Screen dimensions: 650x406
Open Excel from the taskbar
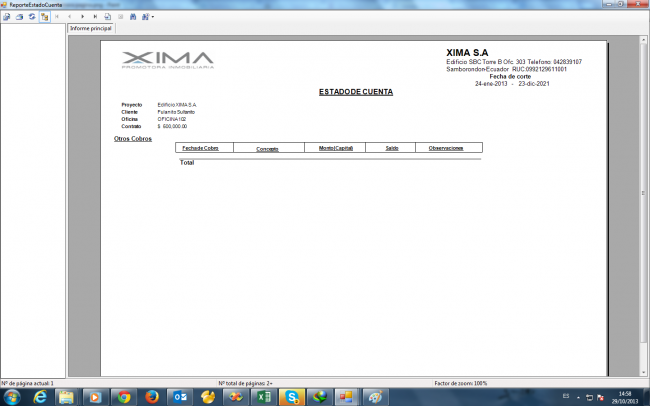[x=264, y=397]
